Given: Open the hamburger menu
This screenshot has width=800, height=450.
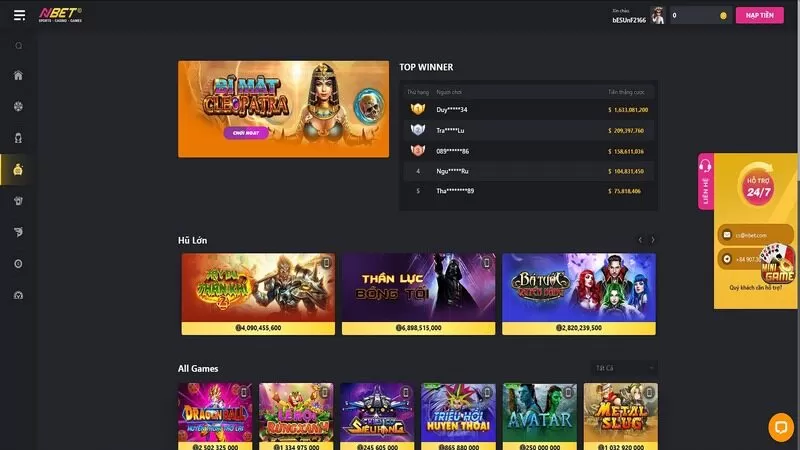Looking at the screenshot, I should pos(19,15).
